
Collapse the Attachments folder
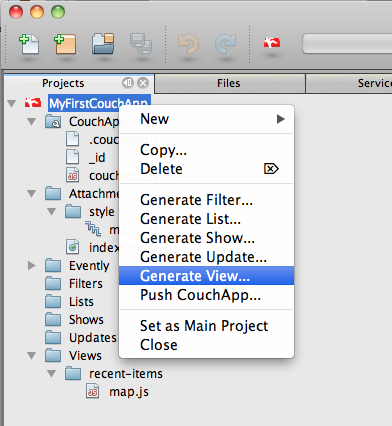point(32,194)
